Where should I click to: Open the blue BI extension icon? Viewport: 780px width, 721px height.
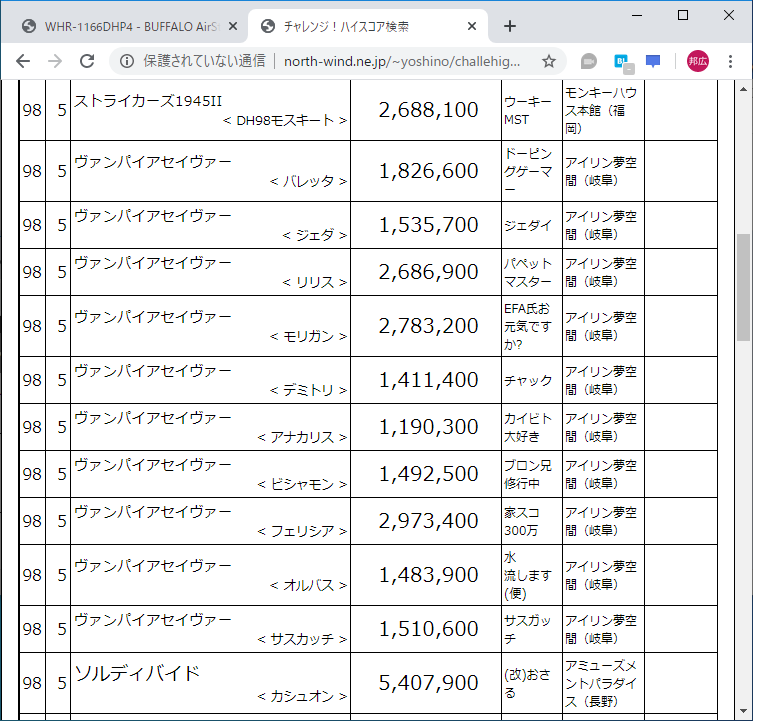pyautogui.click(x=622, y=62)
